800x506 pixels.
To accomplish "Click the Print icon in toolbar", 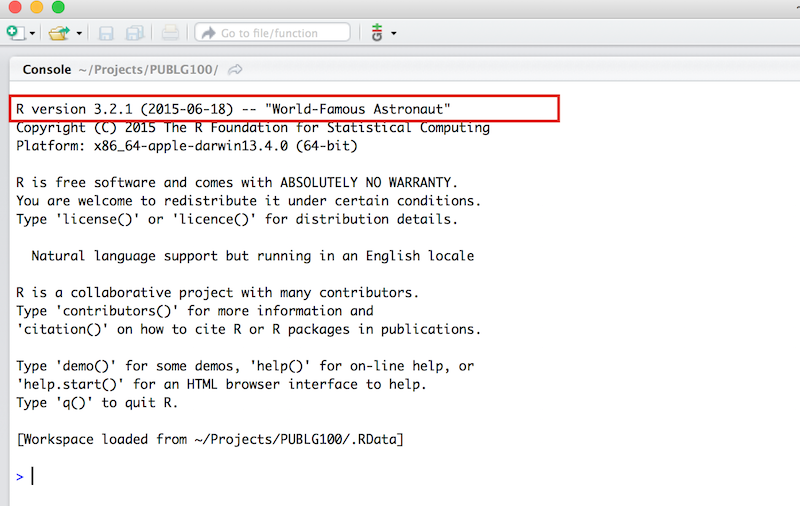I will point(170,33).
